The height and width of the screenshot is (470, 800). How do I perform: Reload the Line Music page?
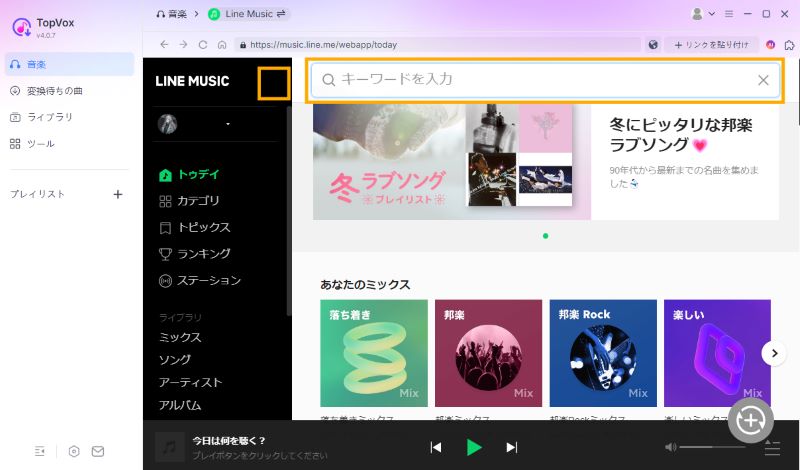[x=203, y=45]
